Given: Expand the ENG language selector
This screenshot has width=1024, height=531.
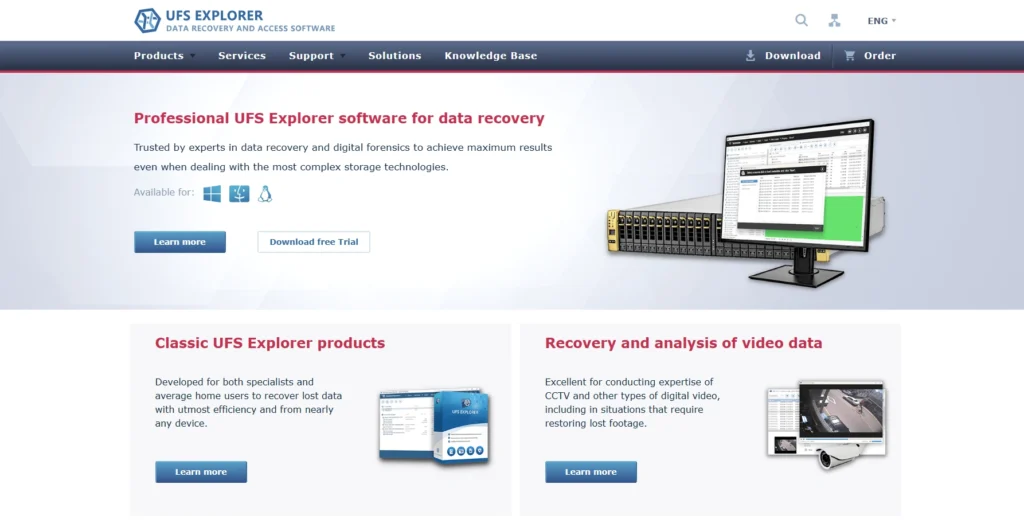Looking at the screenshot, I should coord(882,21).
